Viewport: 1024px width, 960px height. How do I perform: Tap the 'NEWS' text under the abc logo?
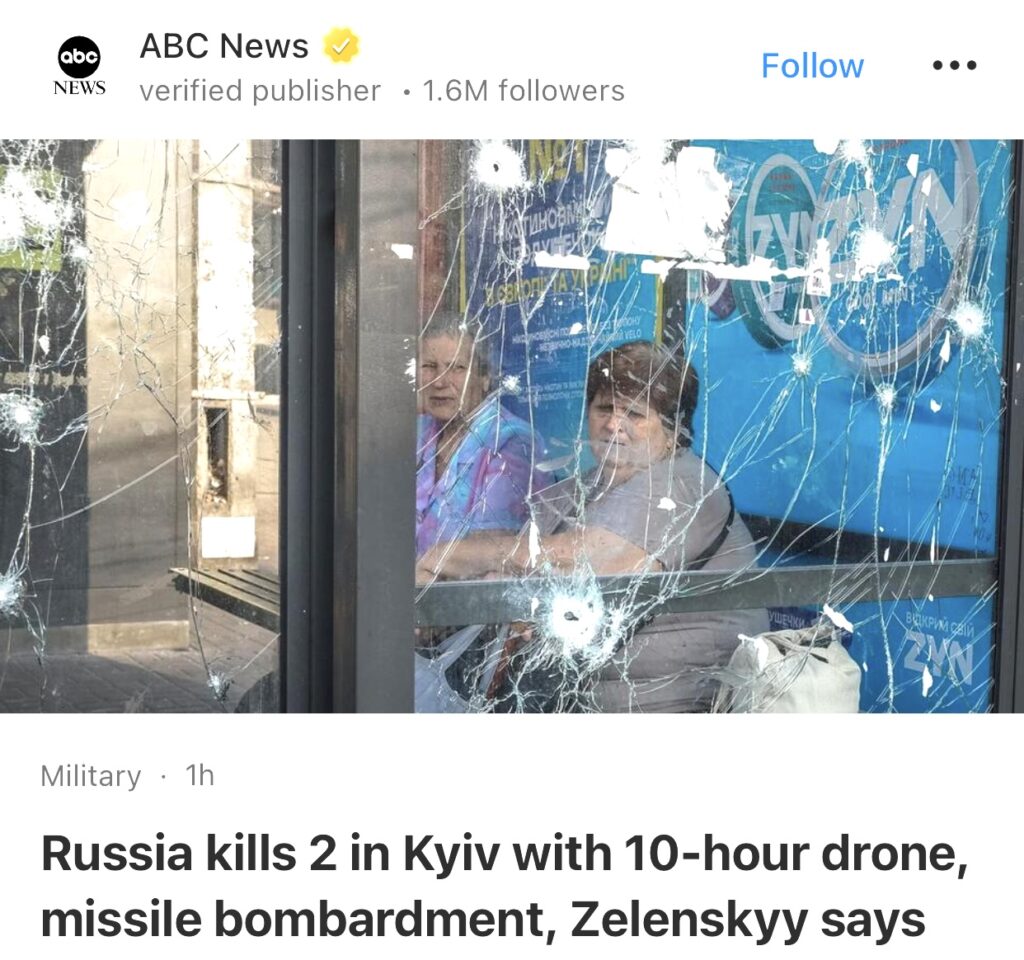click(x=80, y=88)
